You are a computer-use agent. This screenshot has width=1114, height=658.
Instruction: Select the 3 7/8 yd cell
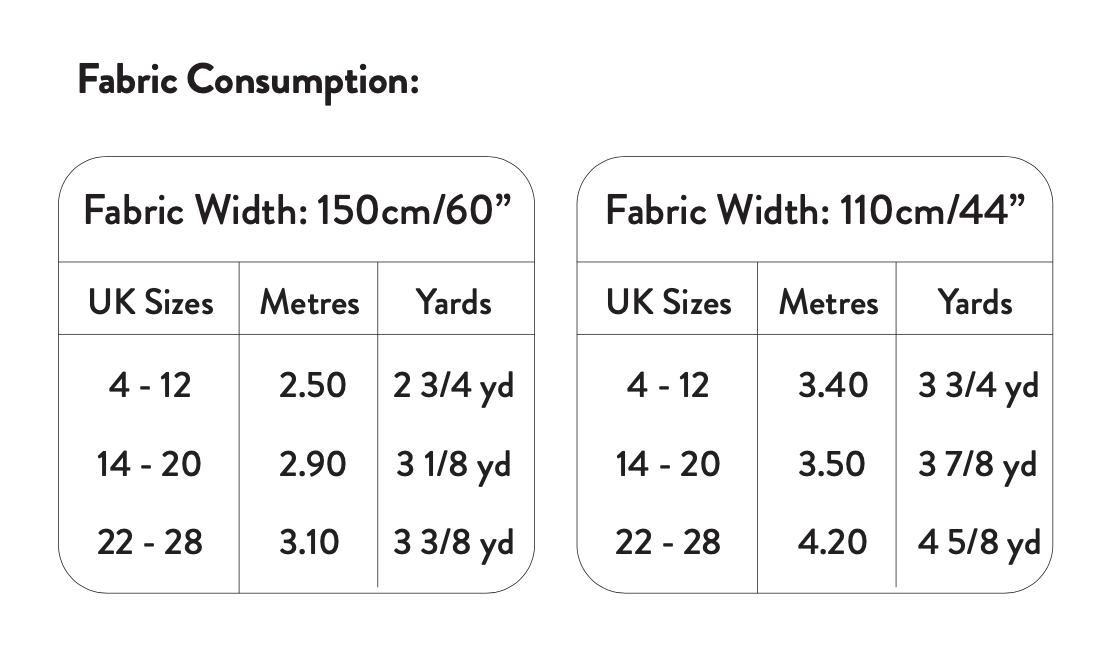[x=978, y=465]
